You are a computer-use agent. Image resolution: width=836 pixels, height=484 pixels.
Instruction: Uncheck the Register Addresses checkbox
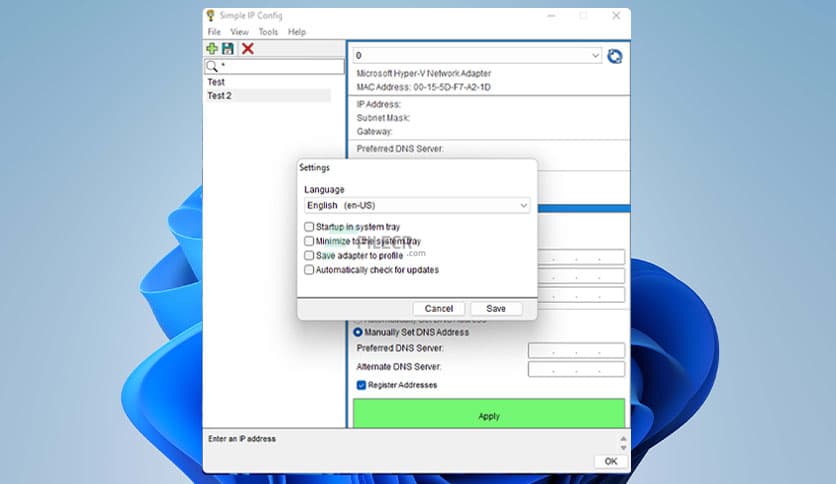pyautogui.click(x=361, y=385)
